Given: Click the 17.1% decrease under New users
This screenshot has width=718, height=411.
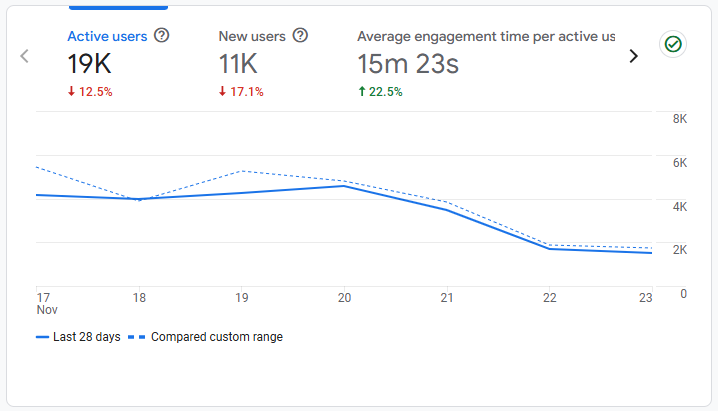Looking at the screenshot, I should pyautogui.click(x=241, y=92).
